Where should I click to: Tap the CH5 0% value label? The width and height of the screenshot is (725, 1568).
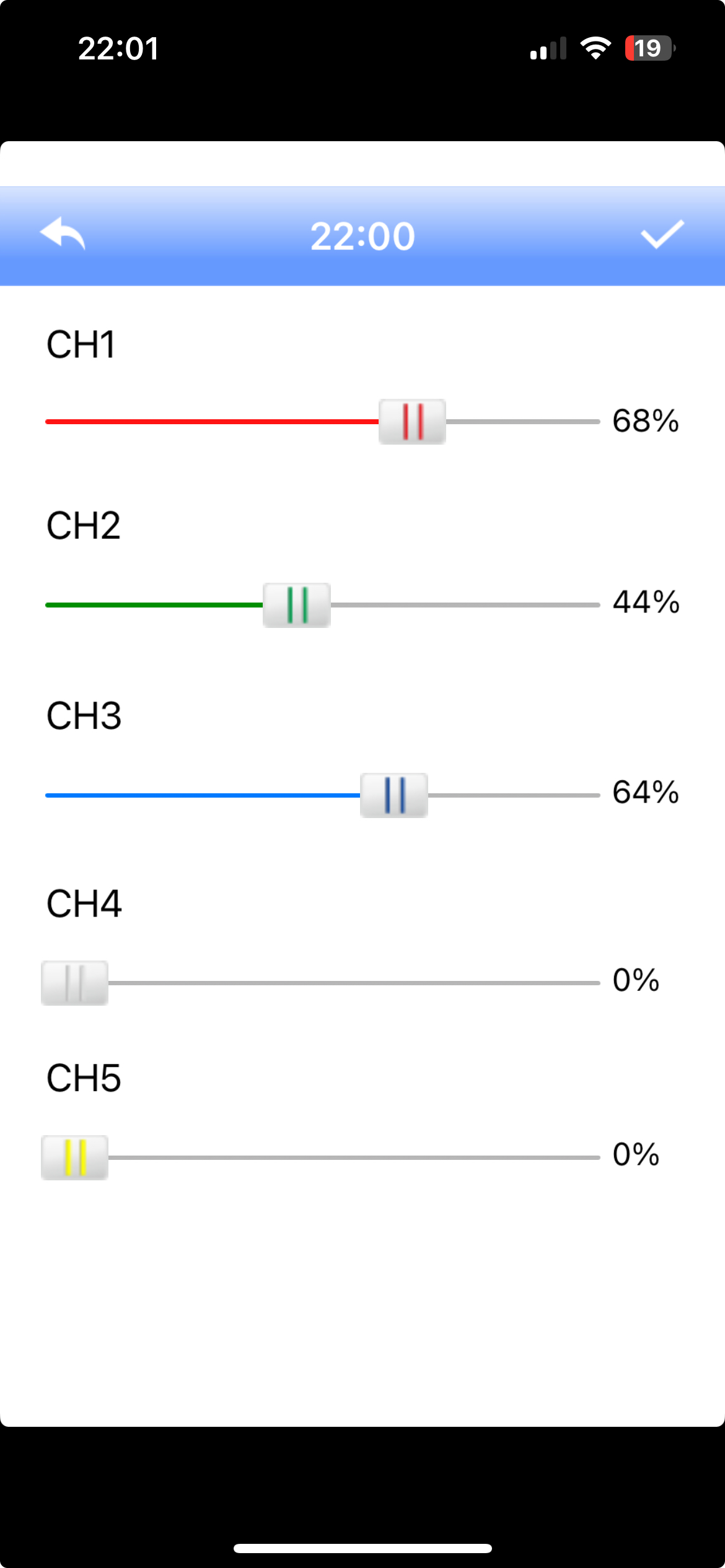tap(636, 1155)
